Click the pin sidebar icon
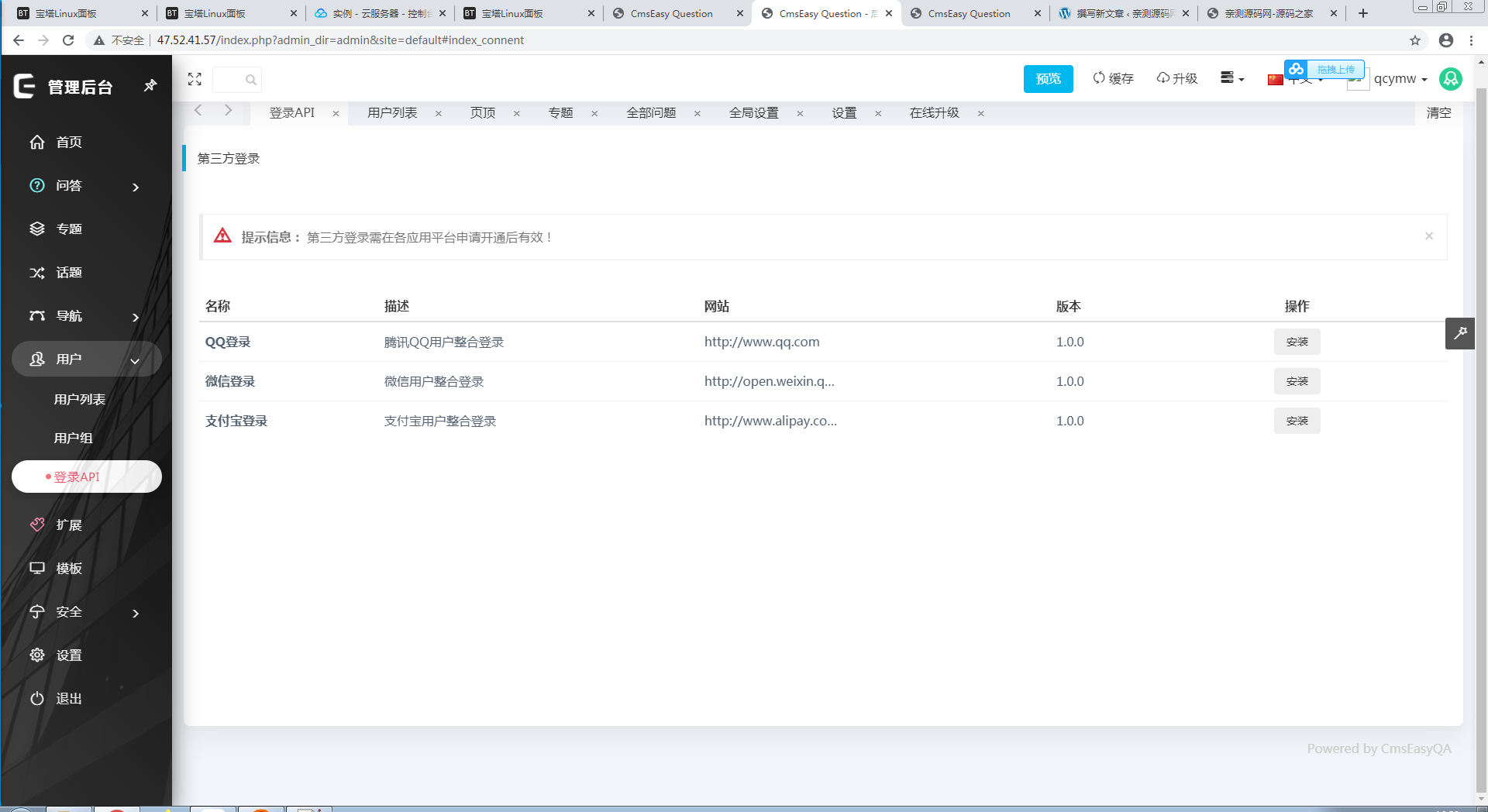 [150, 86]
